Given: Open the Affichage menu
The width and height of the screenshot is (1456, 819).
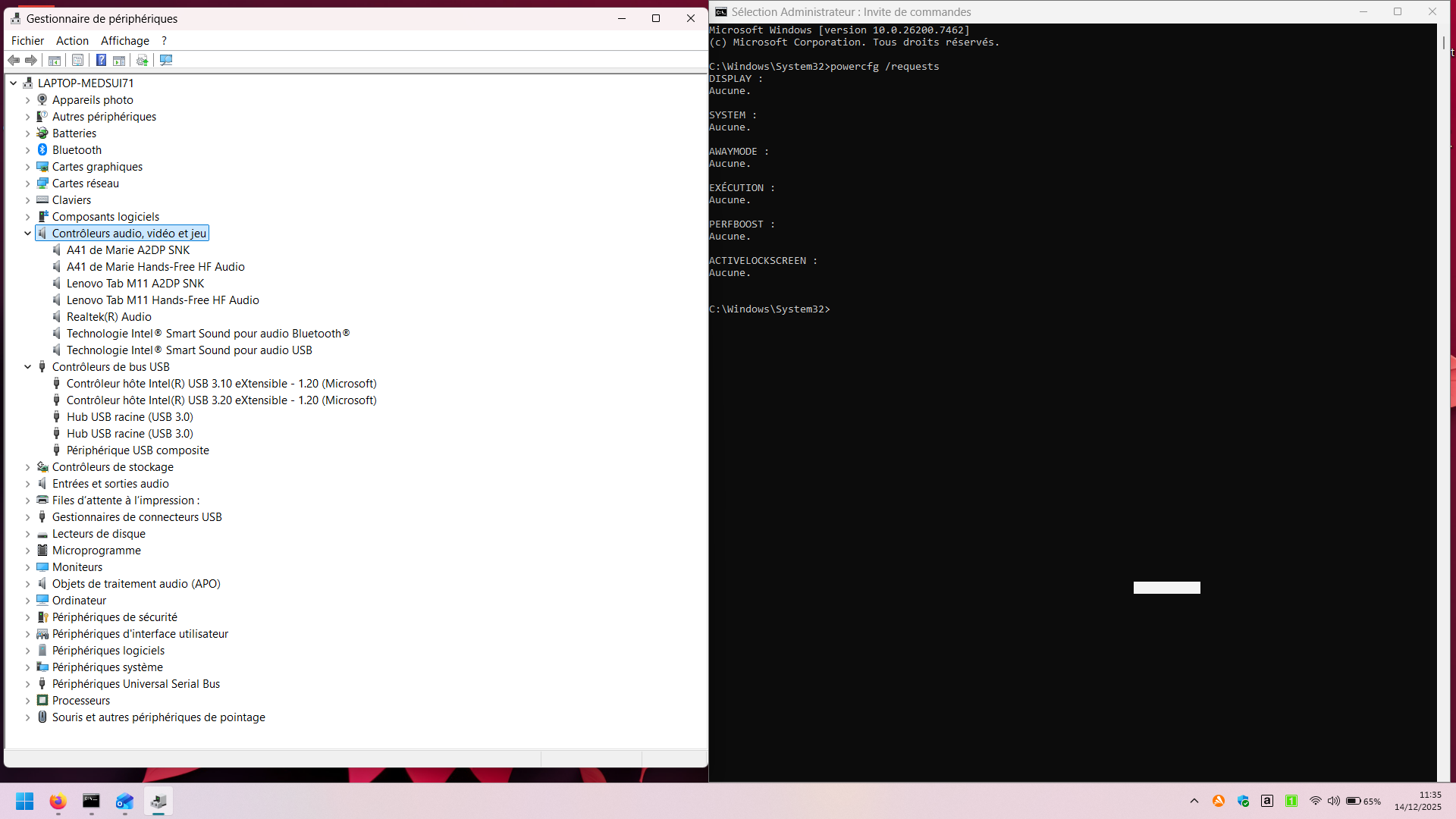Looking at the screenshot, I should click(x=125, y=41).
